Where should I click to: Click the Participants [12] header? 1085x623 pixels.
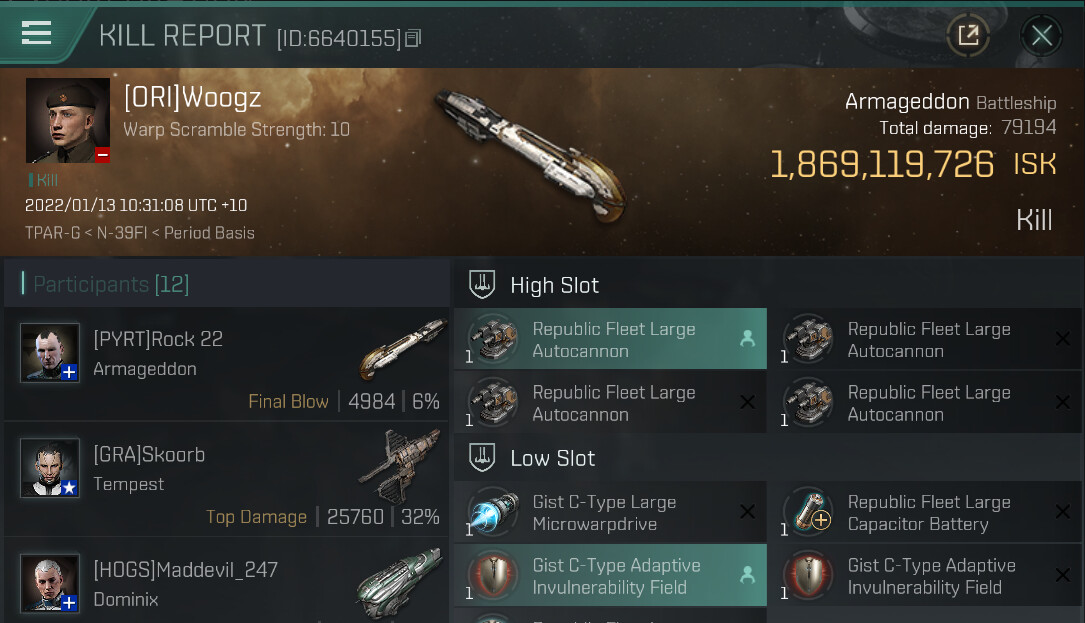111,285
